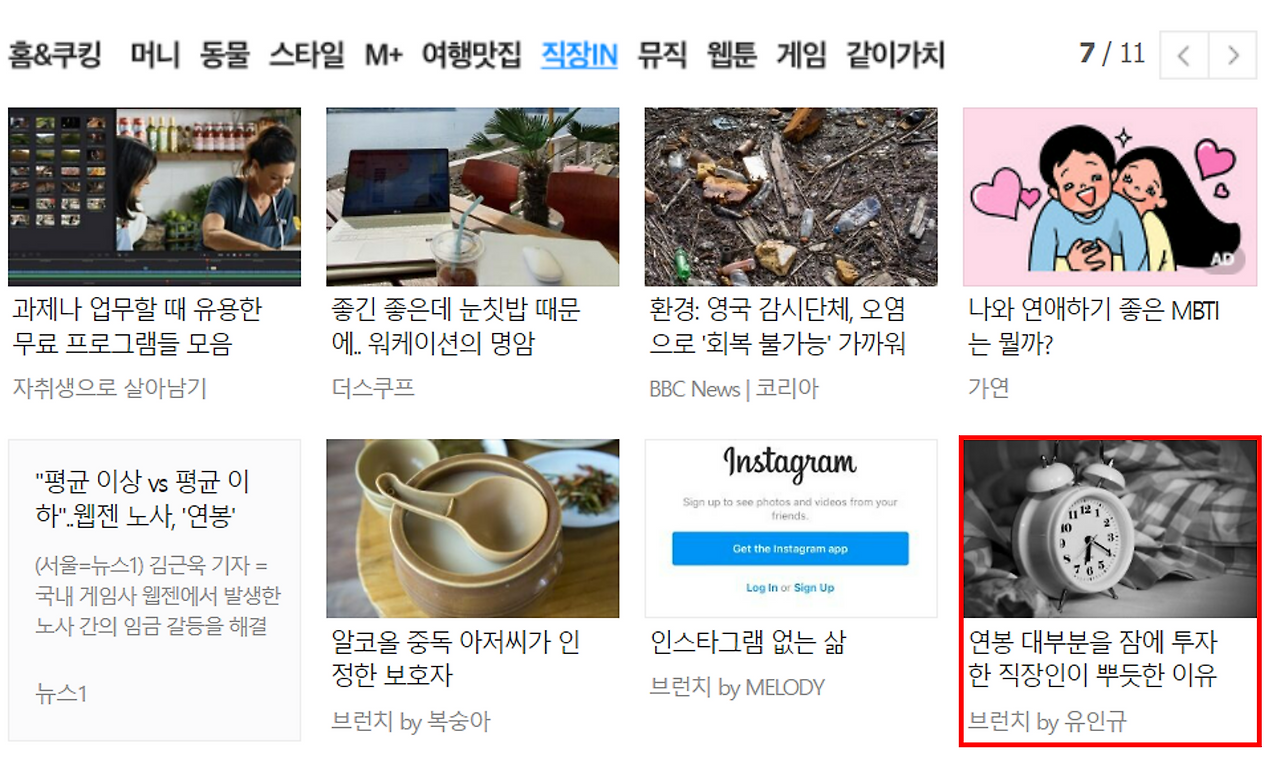
Task: Open the 여행맛집 tab
Action: 471,54
